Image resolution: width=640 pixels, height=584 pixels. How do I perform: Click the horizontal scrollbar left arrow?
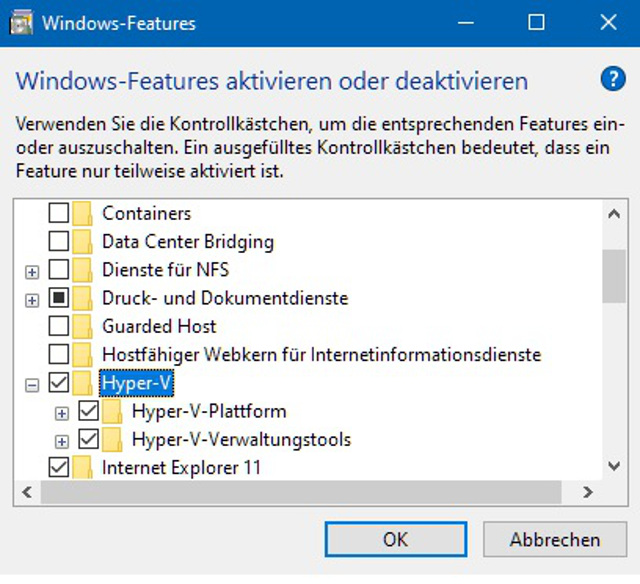27,492
